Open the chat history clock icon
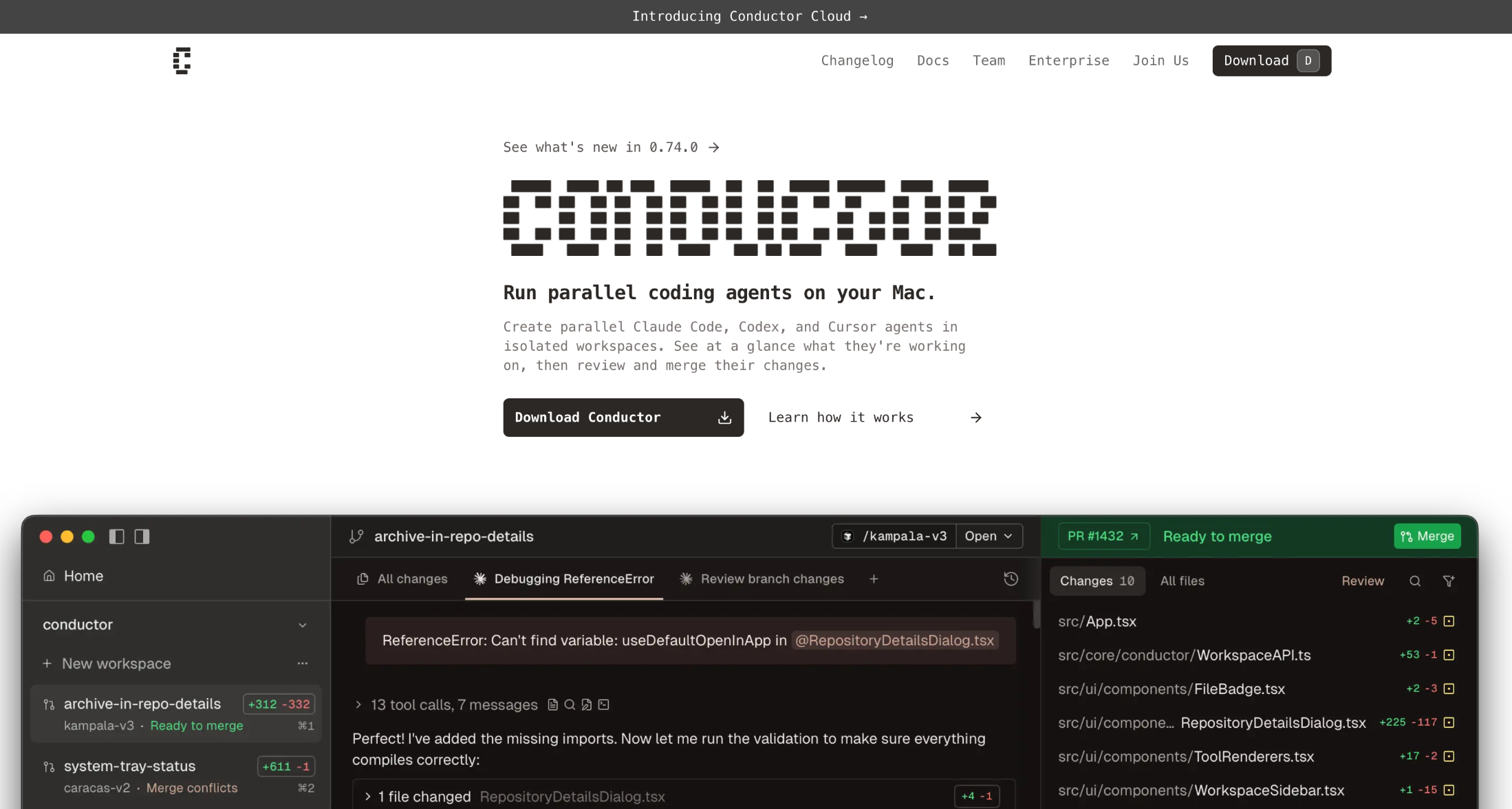Image resolution: width=1512 pixels, height=809 pixels. point(1011,579)
